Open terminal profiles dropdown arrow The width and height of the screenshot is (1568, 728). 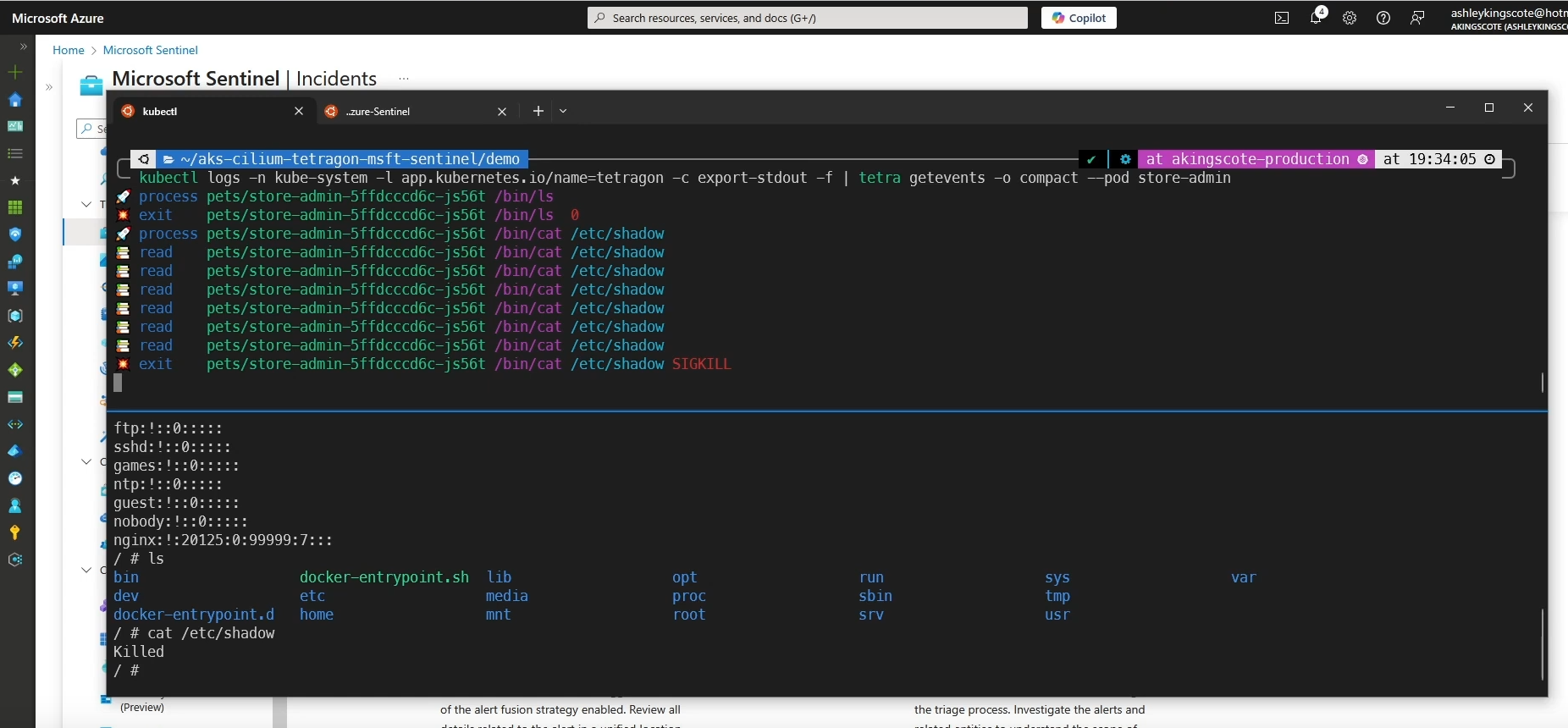tap(563, 111)
